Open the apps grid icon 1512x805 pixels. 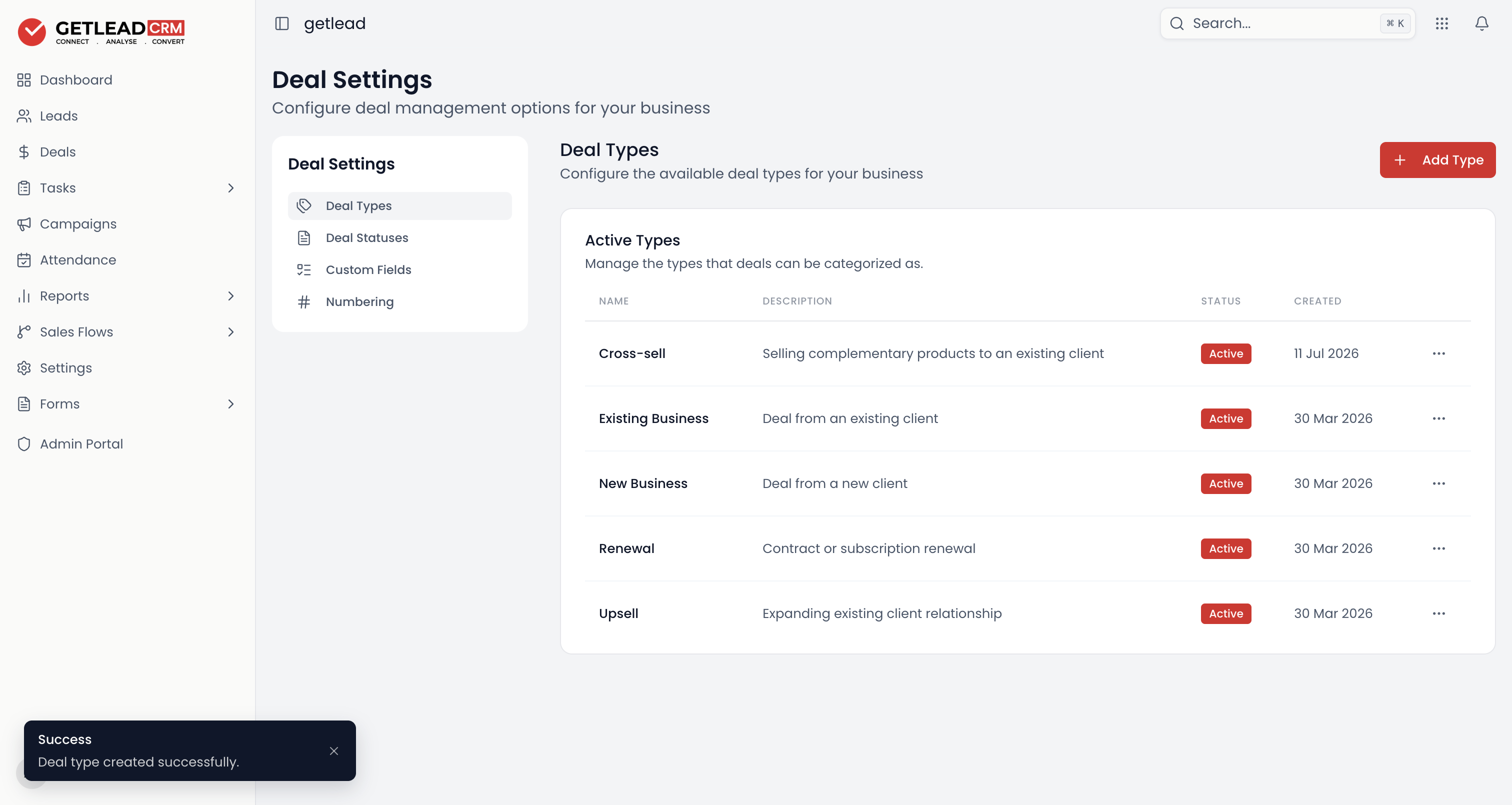(x=1441, y=23)
